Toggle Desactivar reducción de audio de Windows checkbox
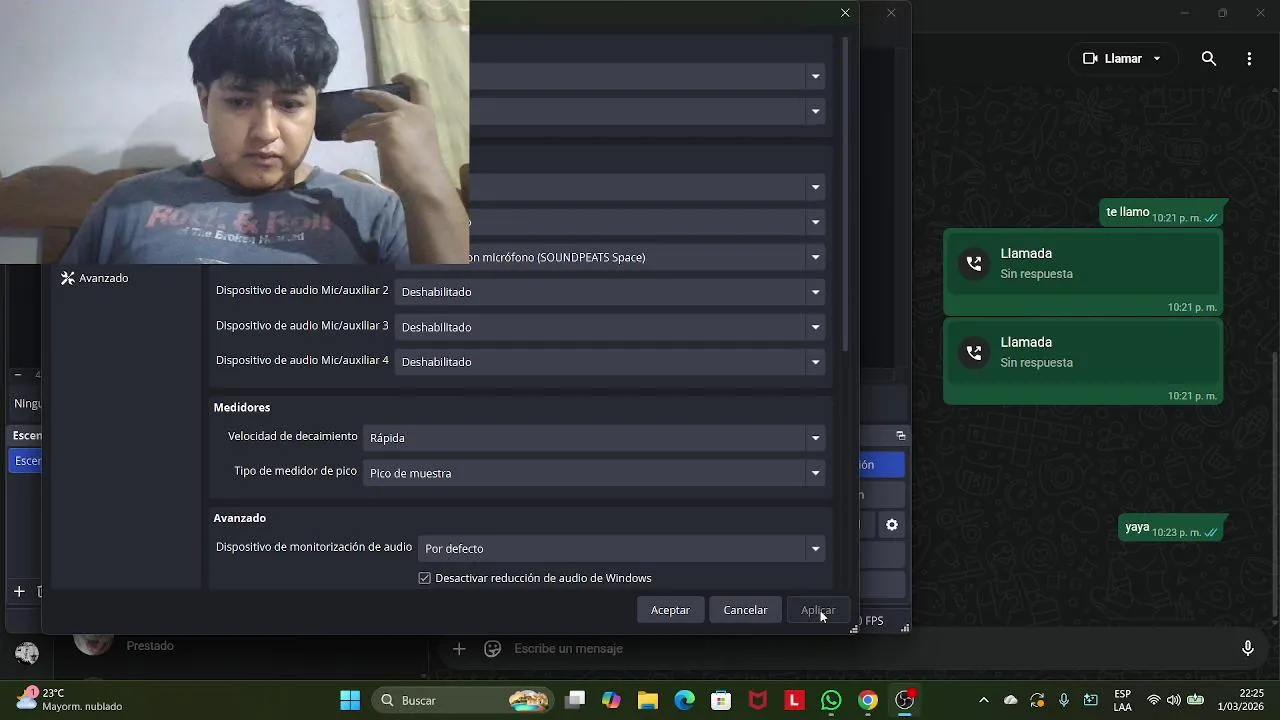Viewport: 1280px width, 720px height. tap(425, 578)
